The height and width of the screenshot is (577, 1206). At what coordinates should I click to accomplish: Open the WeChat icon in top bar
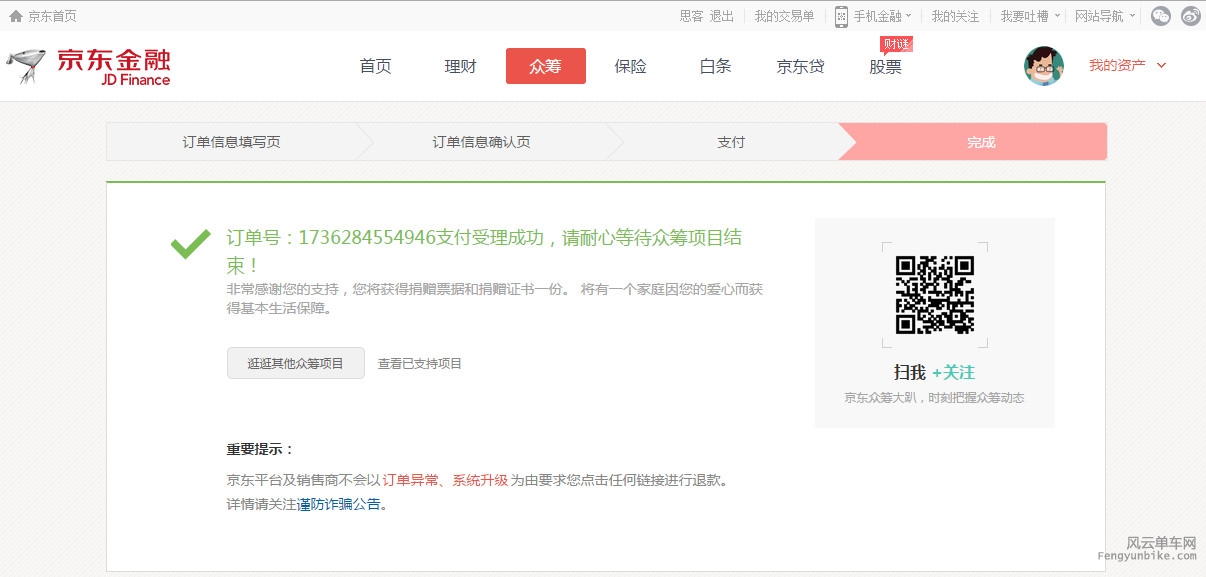(1160, 16)
